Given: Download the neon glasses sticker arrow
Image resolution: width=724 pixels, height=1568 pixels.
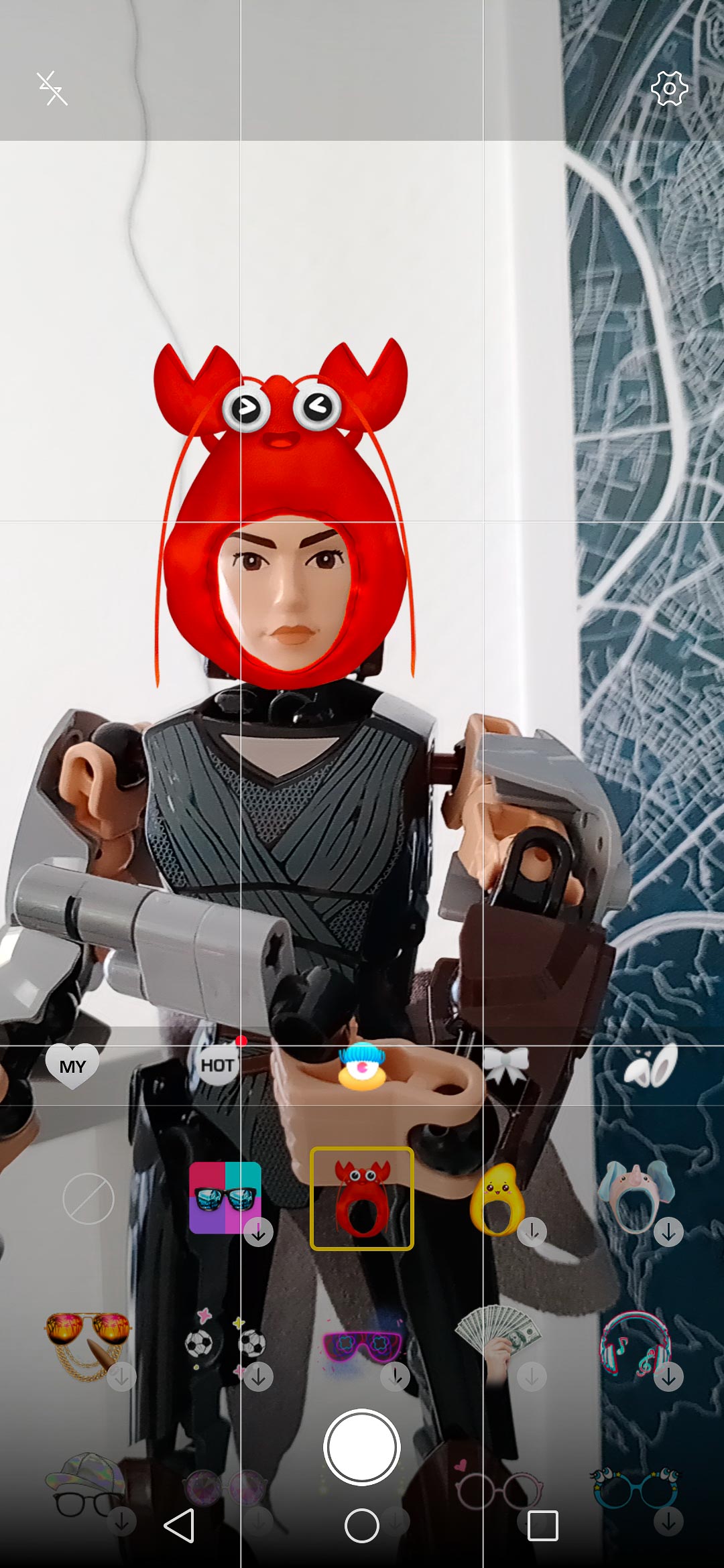Looking at the screenshot, I should 396,1377.
